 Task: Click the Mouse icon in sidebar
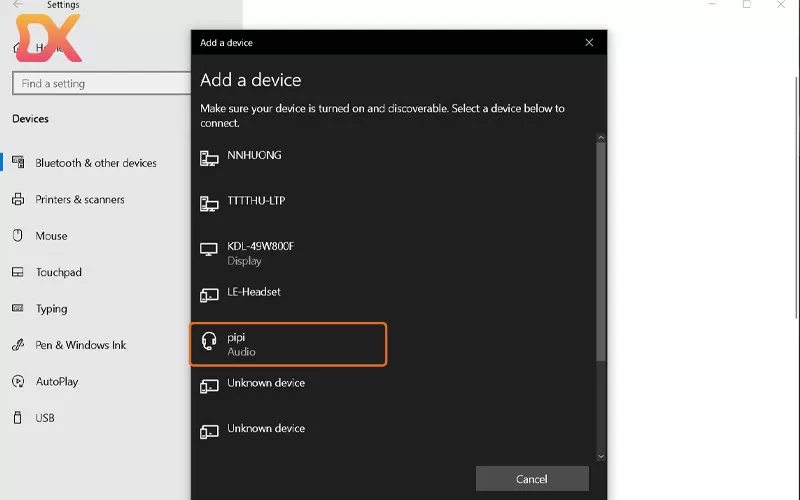[x=17, y=236]
